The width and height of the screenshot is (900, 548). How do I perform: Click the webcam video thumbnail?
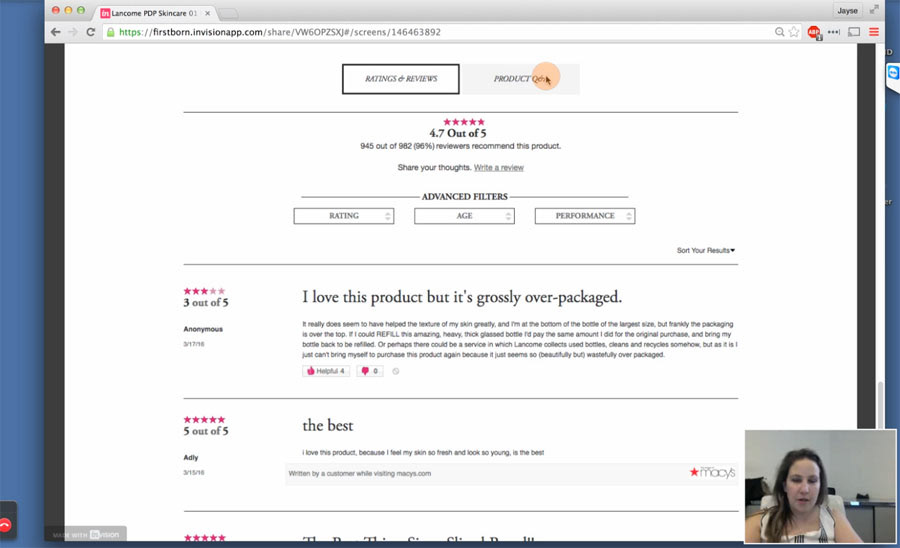(x=820, y=486)
